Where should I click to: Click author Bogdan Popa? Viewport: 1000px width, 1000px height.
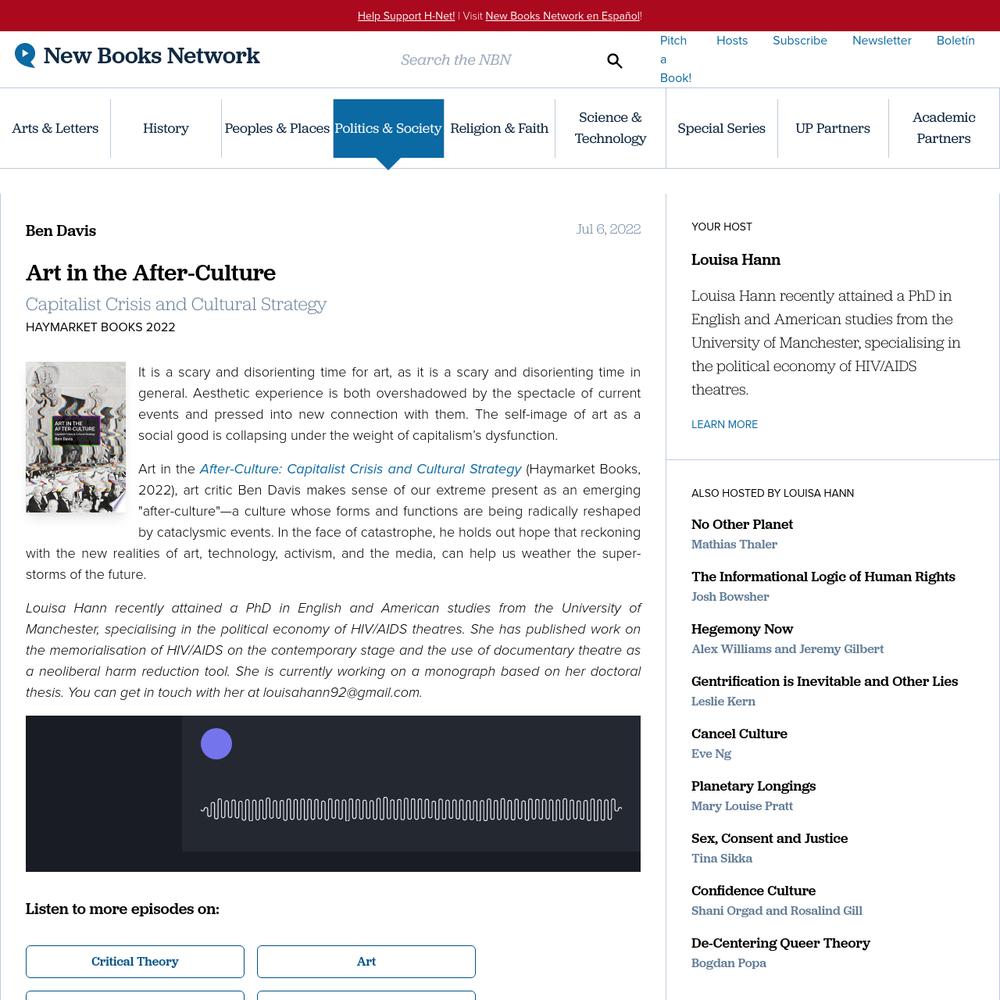pyautogui.click(x=728, y=962)
